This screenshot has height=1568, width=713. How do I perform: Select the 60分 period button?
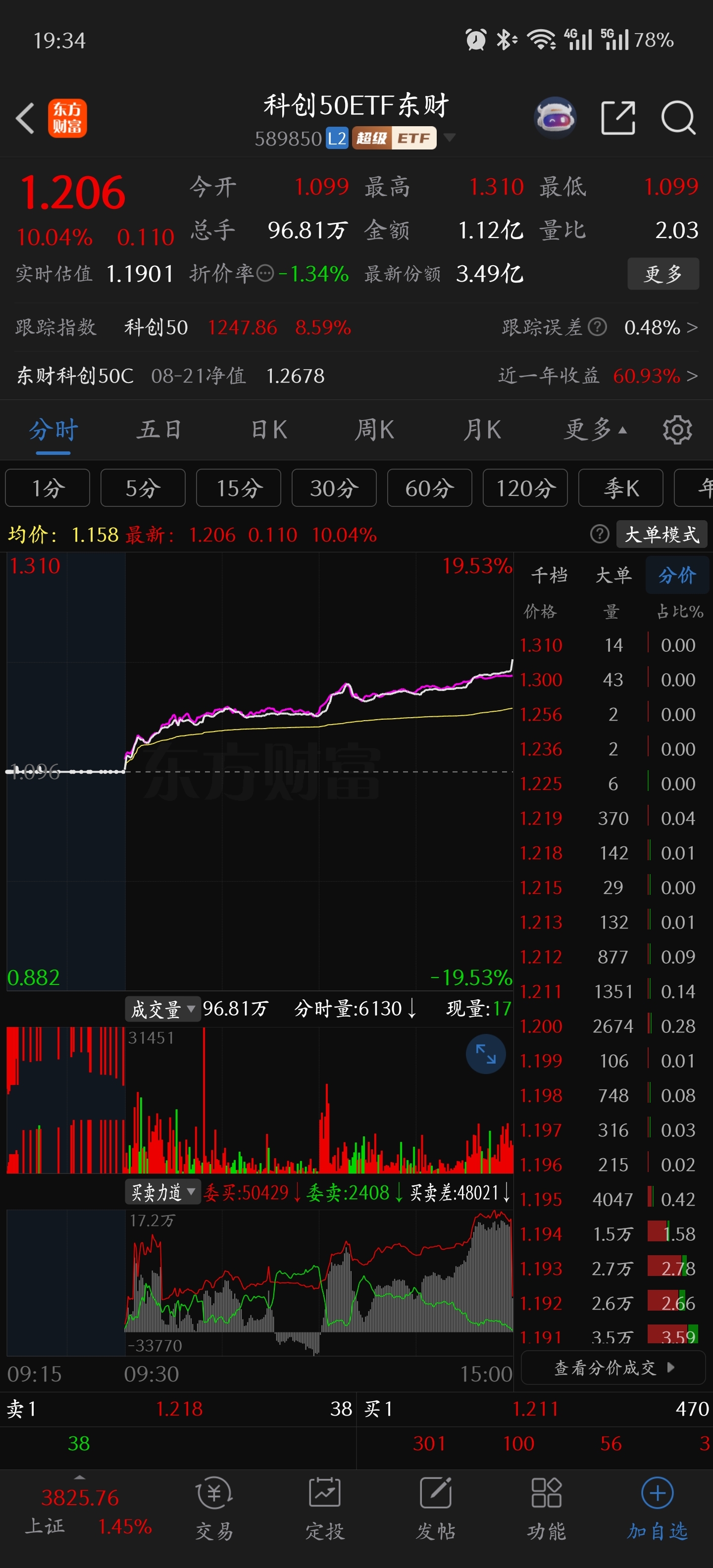click(x=430, y=488)
